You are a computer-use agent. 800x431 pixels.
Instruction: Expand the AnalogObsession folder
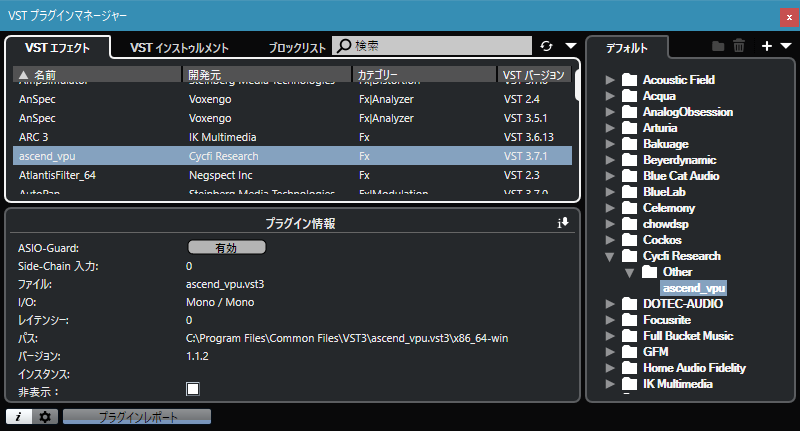pos(610,112)
